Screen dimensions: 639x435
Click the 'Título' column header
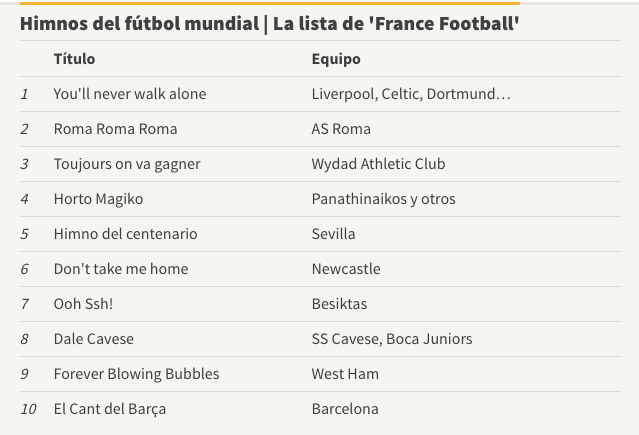point(74,59)
